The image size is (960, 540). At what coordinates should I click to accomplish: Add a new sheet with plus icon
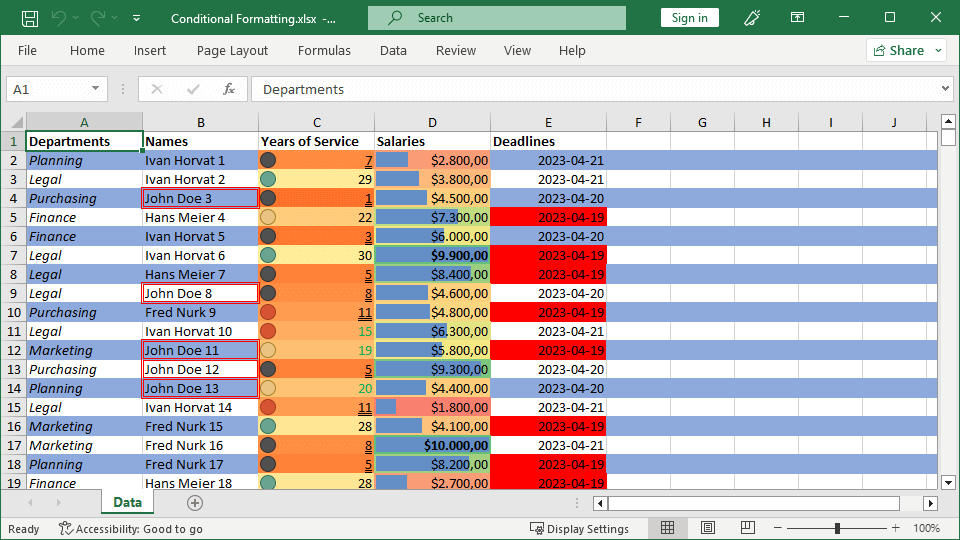click(x=195, y=503)
